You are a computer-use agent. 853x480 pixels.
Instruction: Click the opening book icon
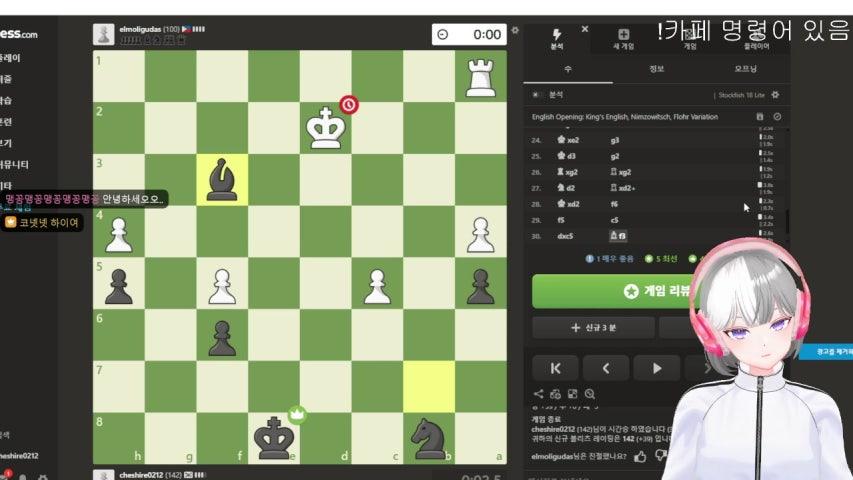(x=760, y=116)
